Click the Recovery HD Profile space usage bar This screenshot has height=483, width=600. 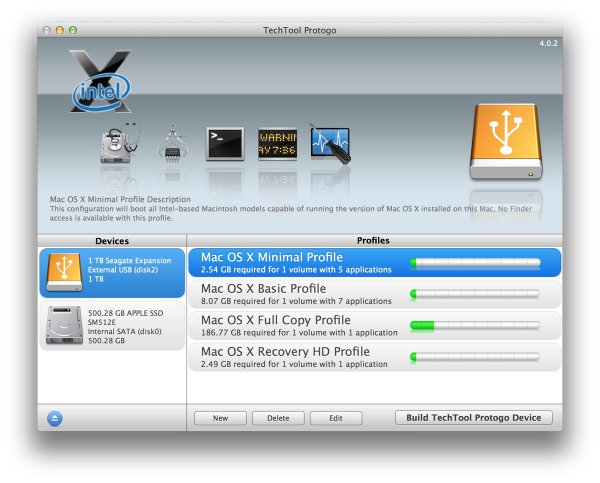coord(475,357)
